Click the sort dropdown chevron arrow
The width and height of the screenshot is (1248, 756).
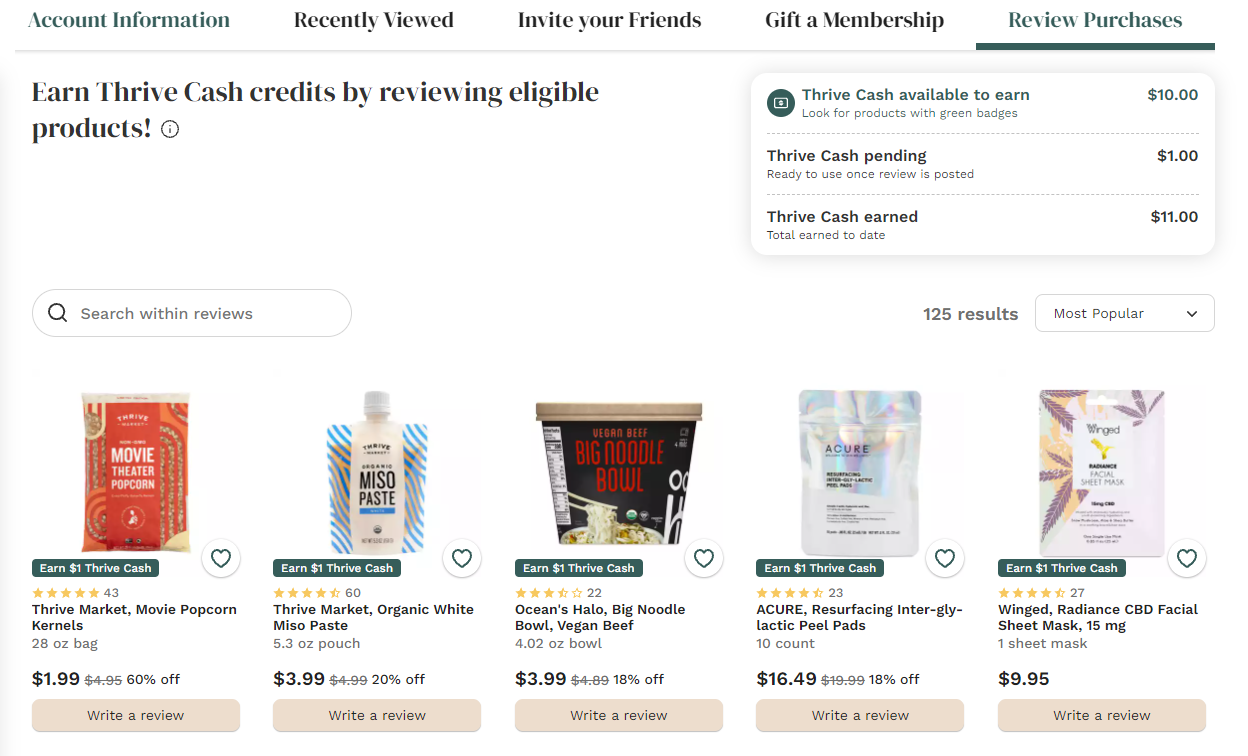tap(1192, 314)
